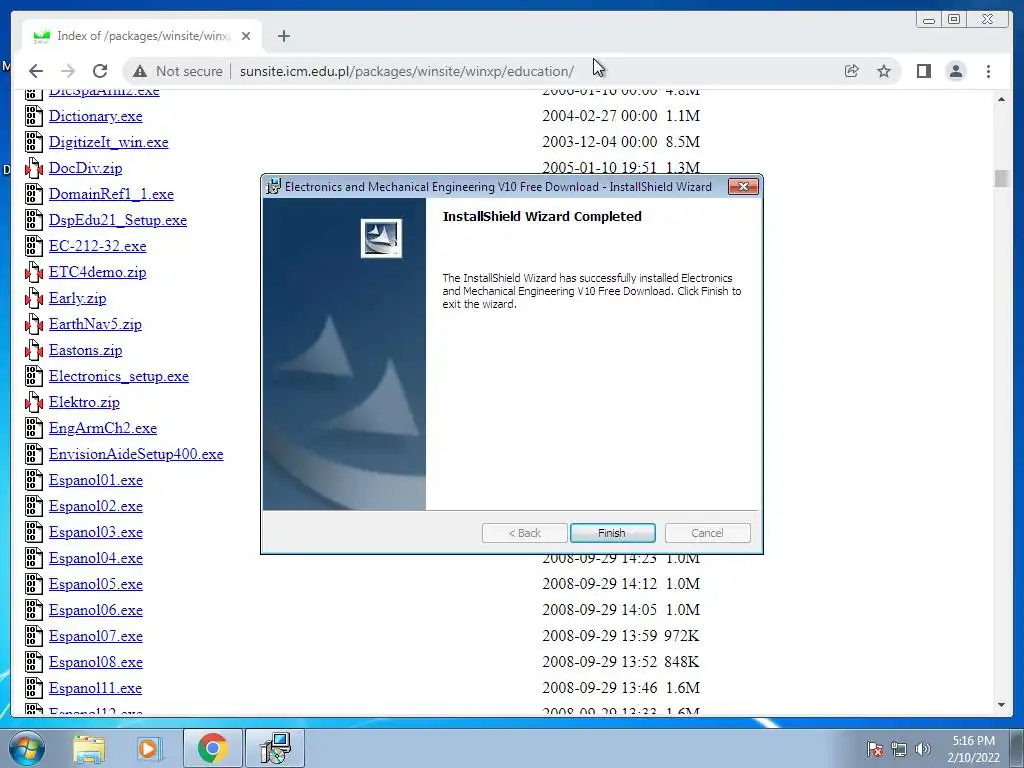Image resolution: width=1024 pixels, height=768 pixels.
Task: Click Espanol03.exe link
Action: click(95, 532)
